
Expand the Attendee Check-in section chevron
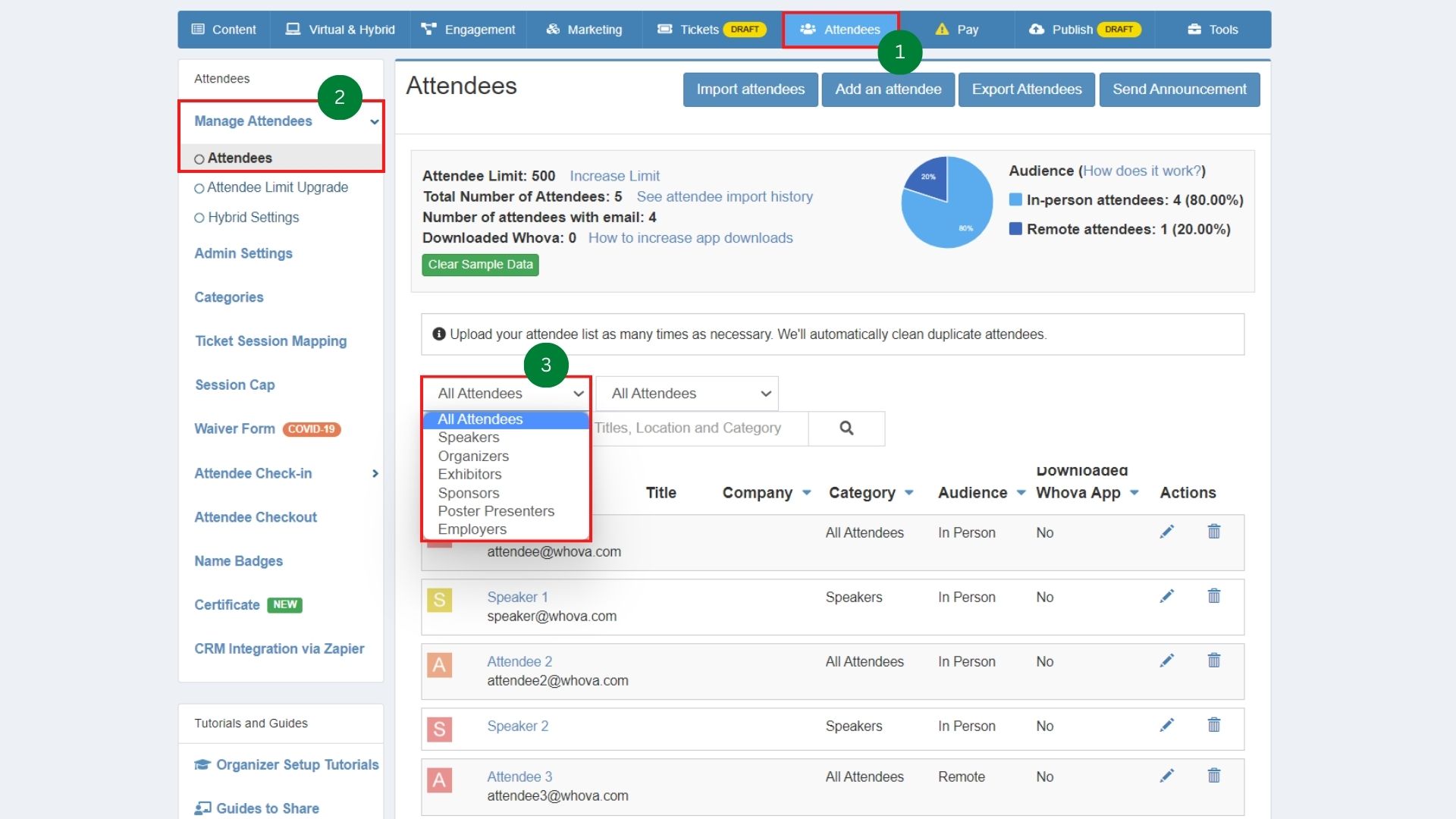[x=375, y=473]
